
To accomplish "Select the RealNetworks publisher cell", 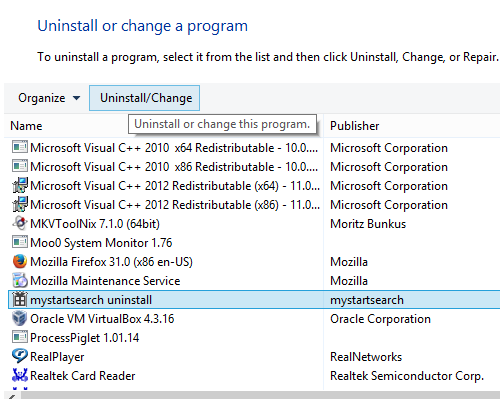I will [x=366, y=357].
